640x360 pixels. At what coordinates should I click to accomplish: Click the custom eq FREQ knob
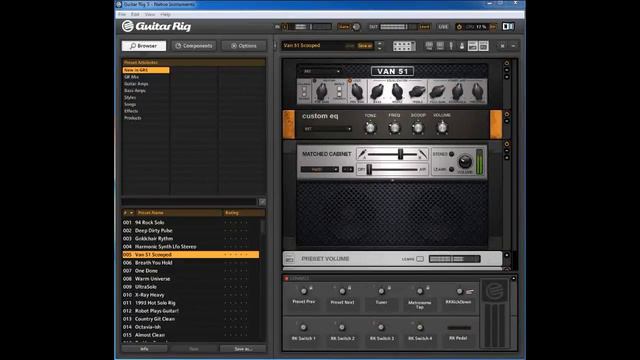[x=394, y=128]
